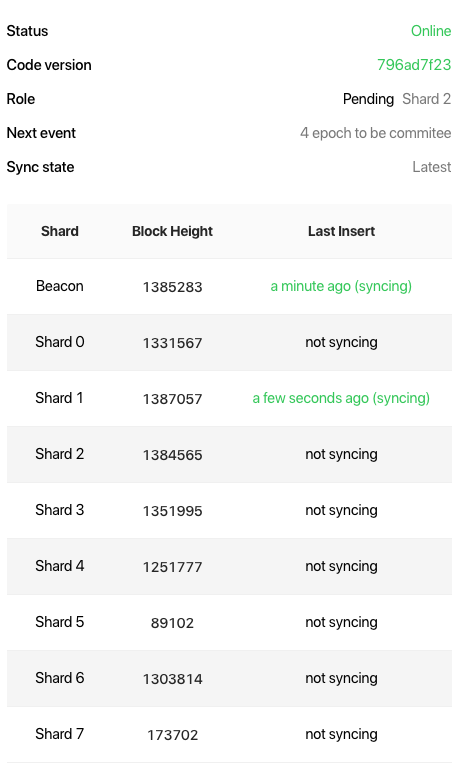Click Shard 3 block height 1351995

(x=172, y=511)
